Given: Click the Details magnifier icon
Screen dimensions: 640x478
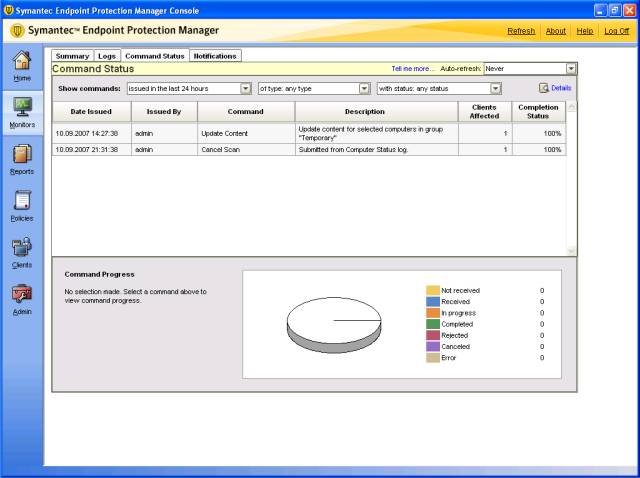Looking at the screenshot, I should 544,88.
